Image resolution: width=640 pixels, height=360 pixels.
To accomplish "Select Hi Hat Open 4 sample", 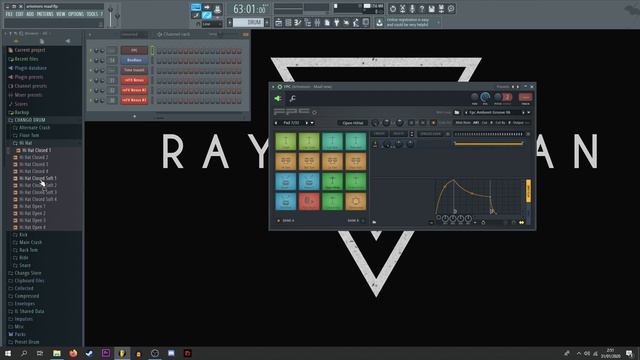I will (32, 227).
